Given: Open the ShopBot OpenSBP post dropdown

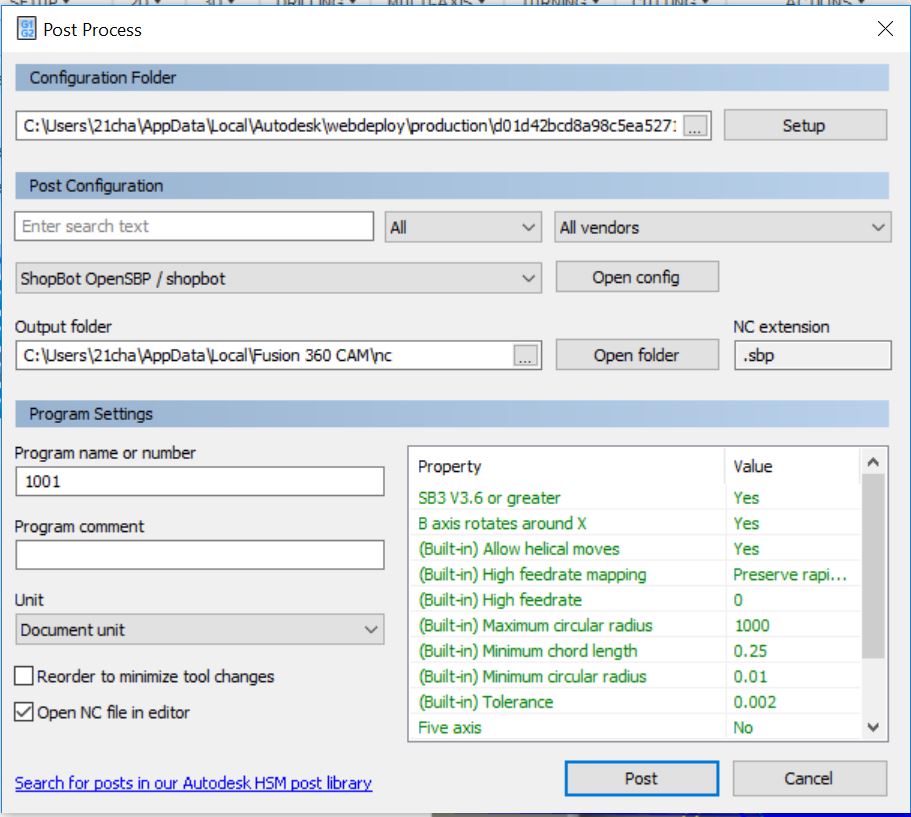Looking at the screenshot, I should 278,278.
